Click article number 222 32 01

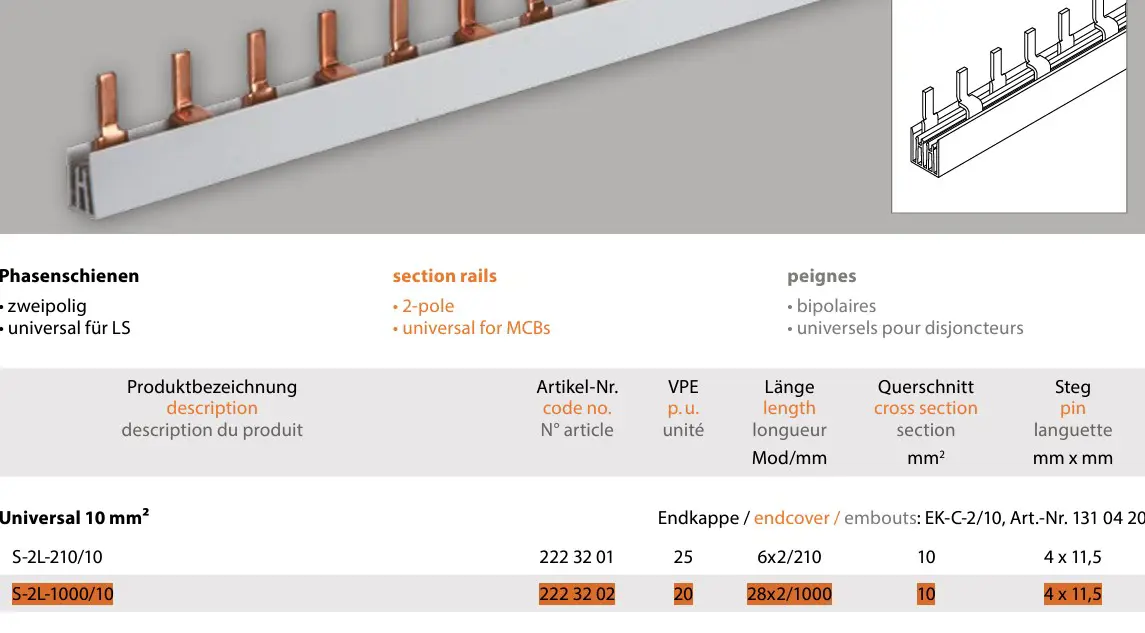[x=577, y=557]
